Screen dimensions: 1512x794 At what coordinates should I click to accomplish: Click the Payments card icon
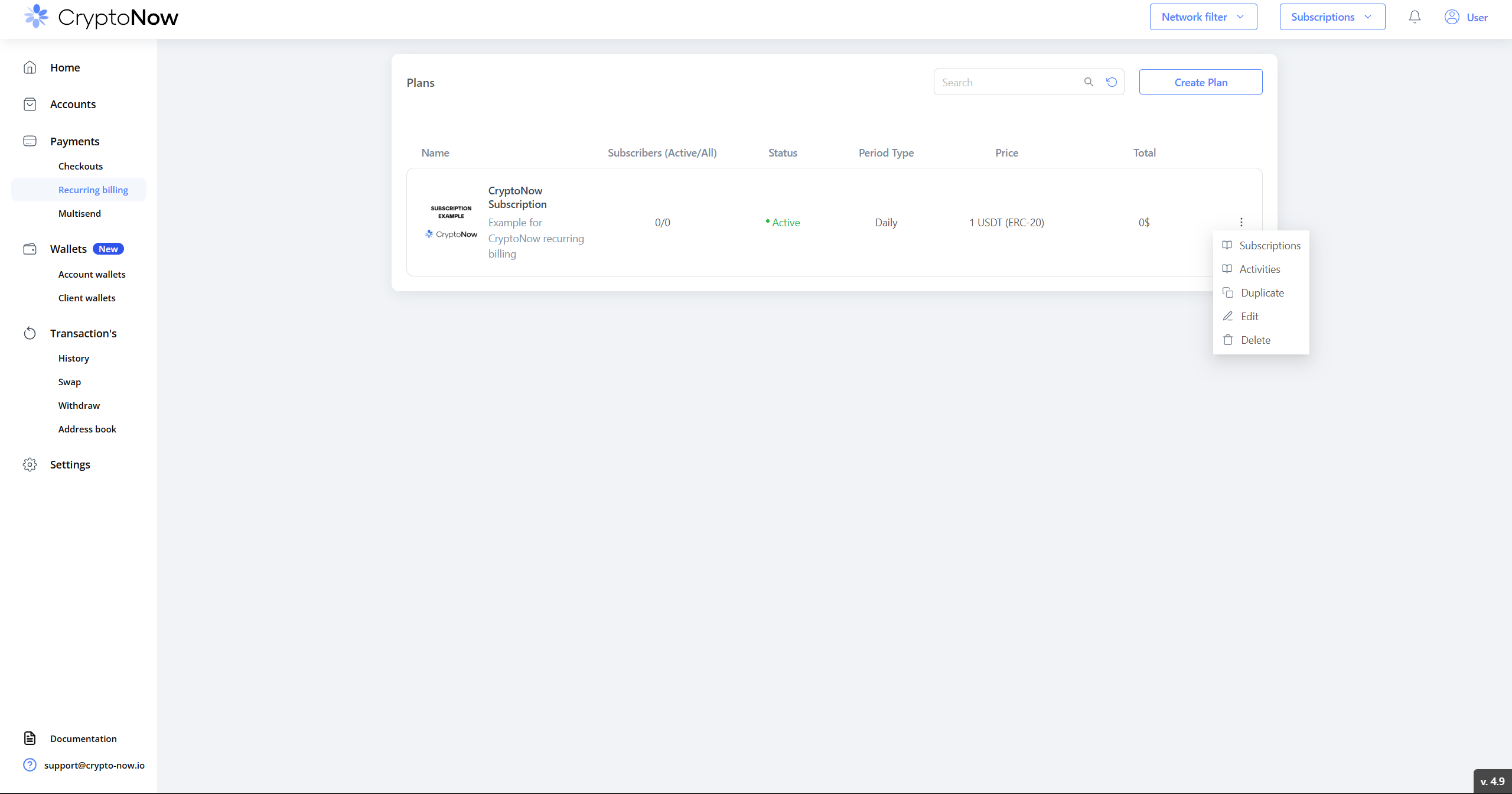30,141
